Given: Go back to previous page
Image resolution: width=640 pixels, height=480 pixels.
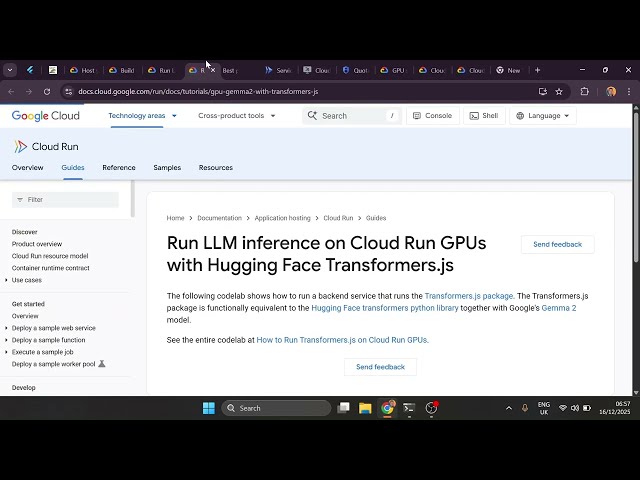Looking at the screenshot, I should click(11, 91).
